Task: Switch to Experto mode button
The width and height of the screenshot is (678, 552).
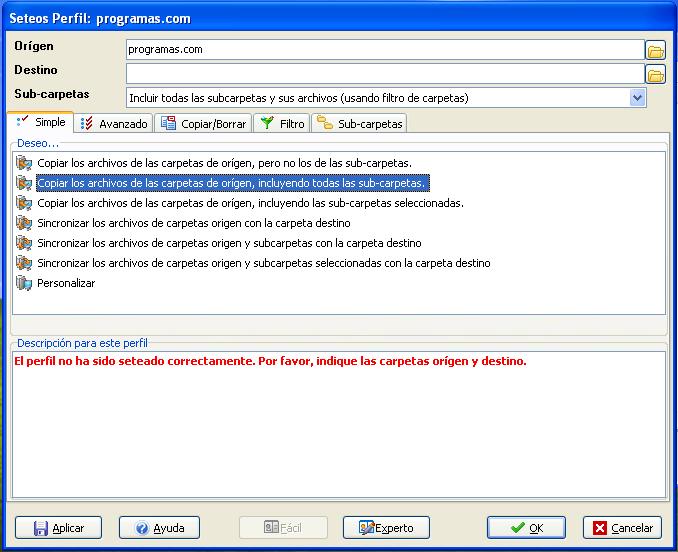Action: pos(386,528)
